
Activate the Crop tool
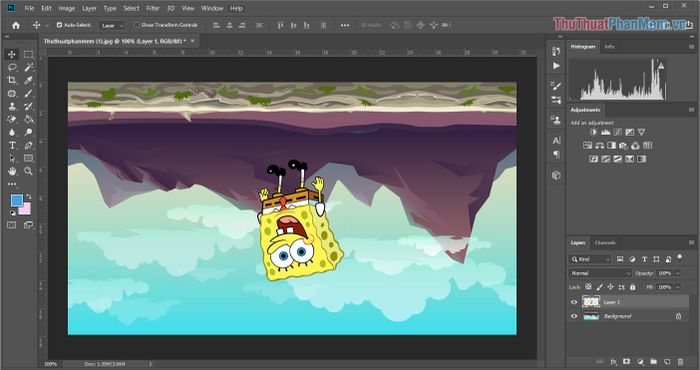coord(12,80)
